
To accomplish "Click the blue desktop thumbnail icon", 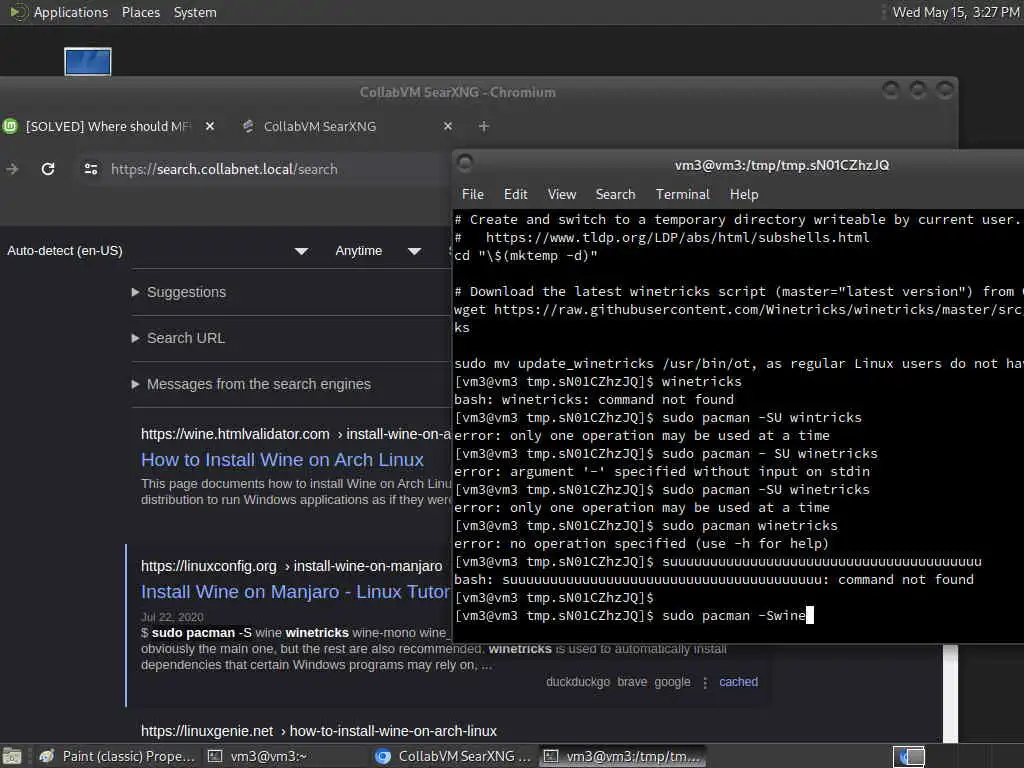I will (88, 62).
